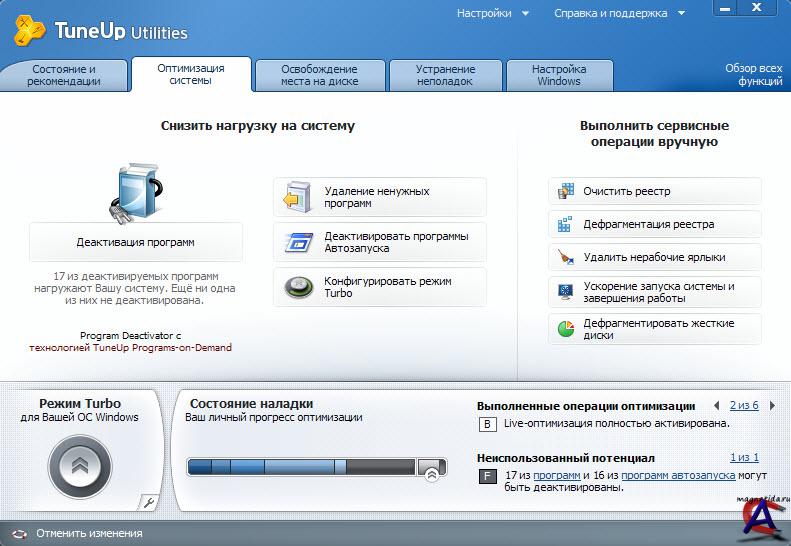The image size is (791, 546).
Task: Open Конфигурировать режим Turbo
Action: [x=379, y=287]
